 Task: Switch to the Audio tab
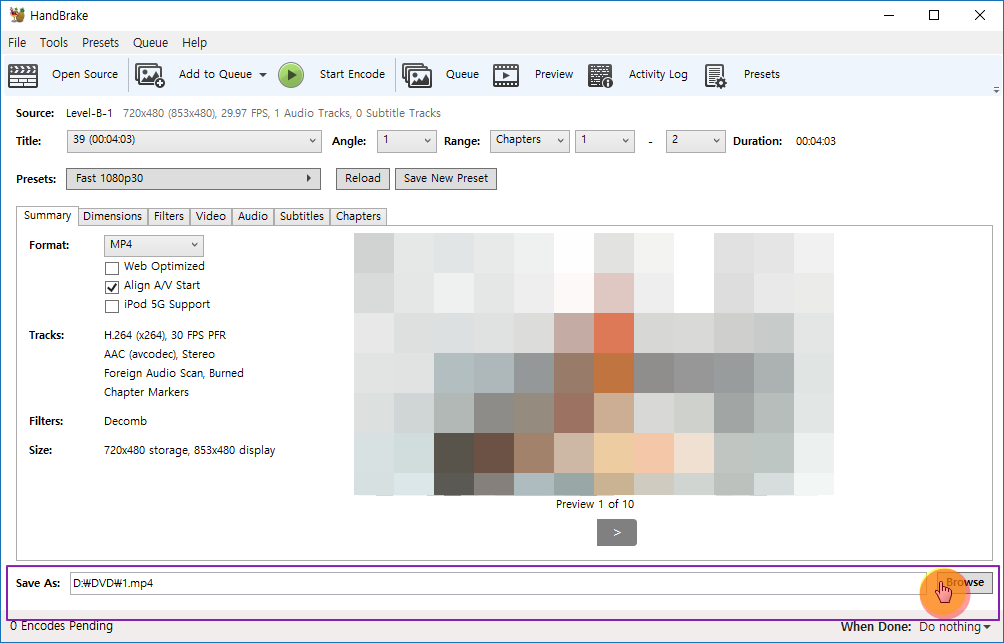click(253, 216)
